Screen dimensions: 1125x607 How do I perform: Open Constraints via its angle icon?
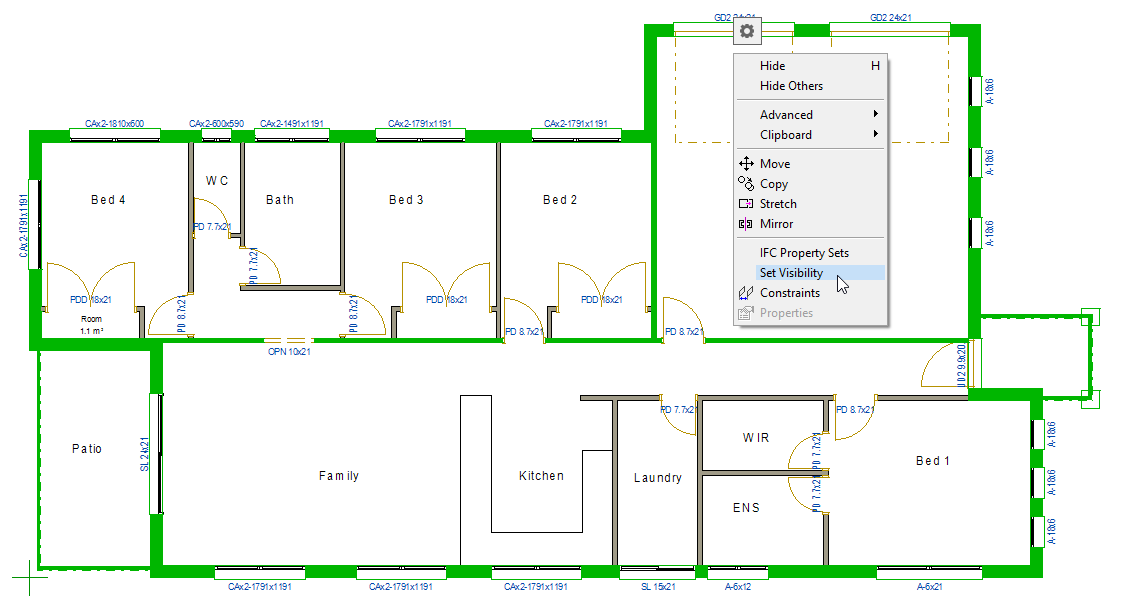click(744, 292)
